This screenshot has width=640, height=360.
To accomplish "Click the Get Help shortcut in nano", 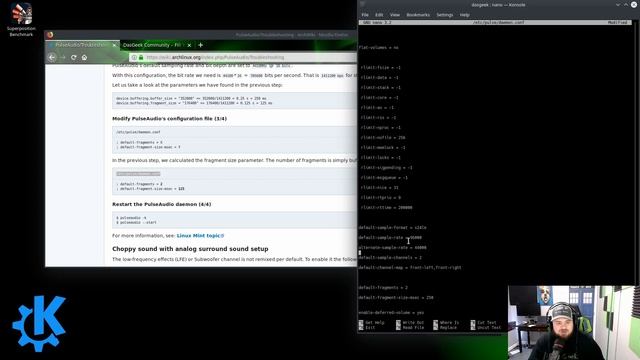I will pyautogui.click(x=371, y=322).
